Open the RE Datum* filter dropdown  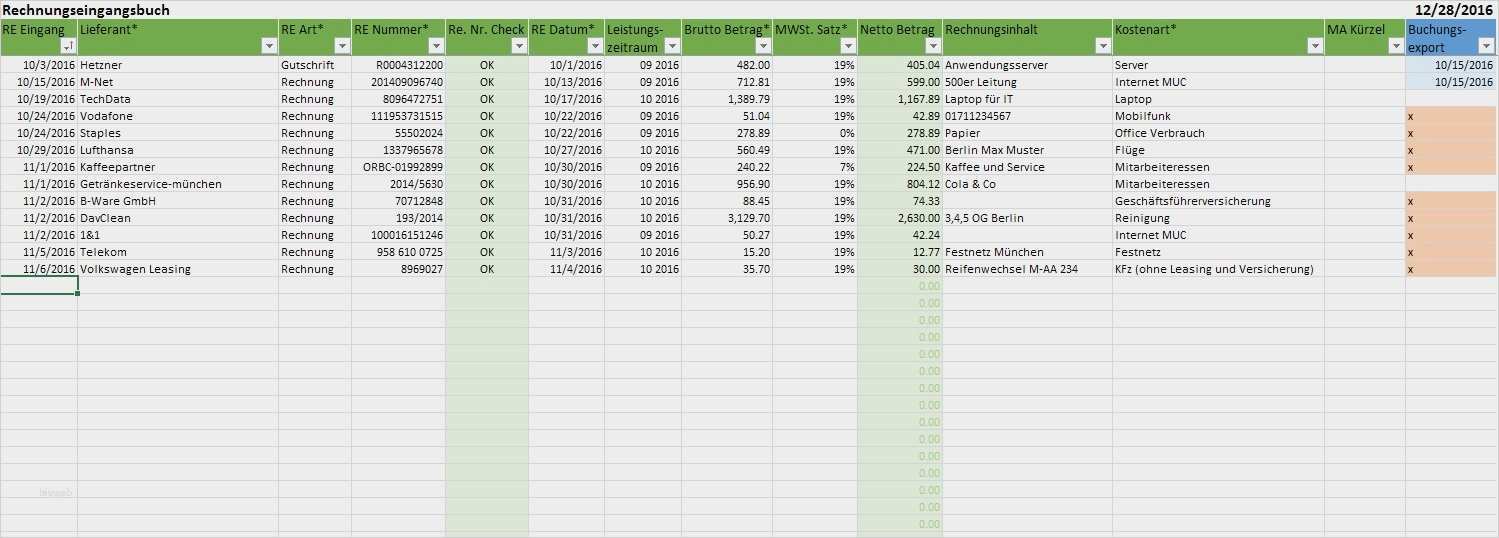[x=595, y=46]
